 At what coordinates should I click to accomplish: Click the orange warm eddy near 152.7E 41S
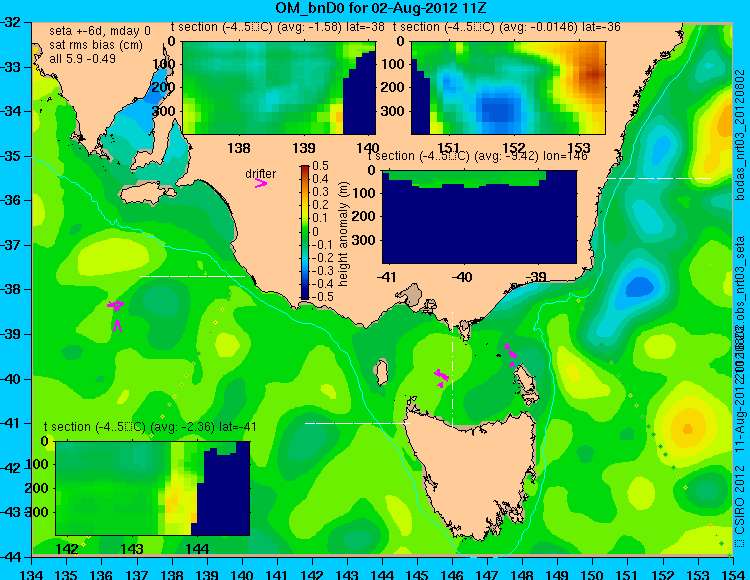click(687, 428)
